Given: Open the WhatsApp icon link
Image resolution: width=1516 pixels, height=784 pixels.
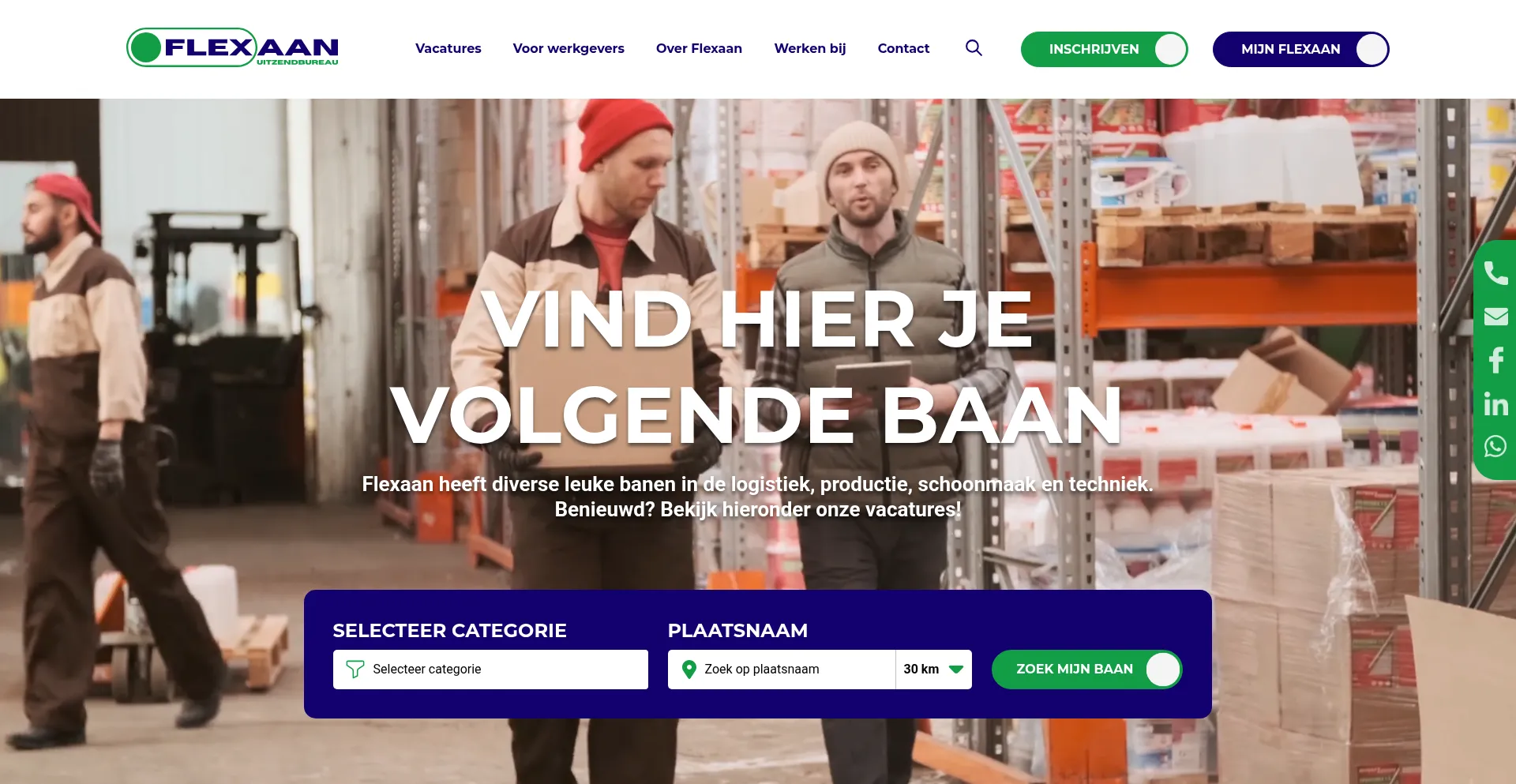Looking at the screenshot, I should [1495, 446].
